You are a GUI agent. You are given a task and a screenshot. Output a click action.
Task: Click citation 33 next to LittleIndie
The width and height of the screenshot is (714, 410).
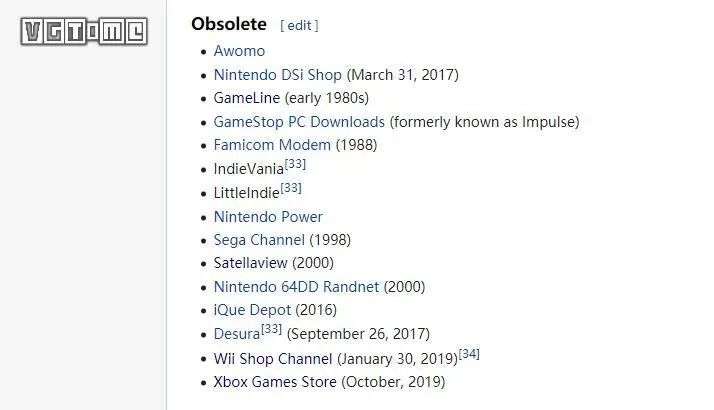point(291,187)
